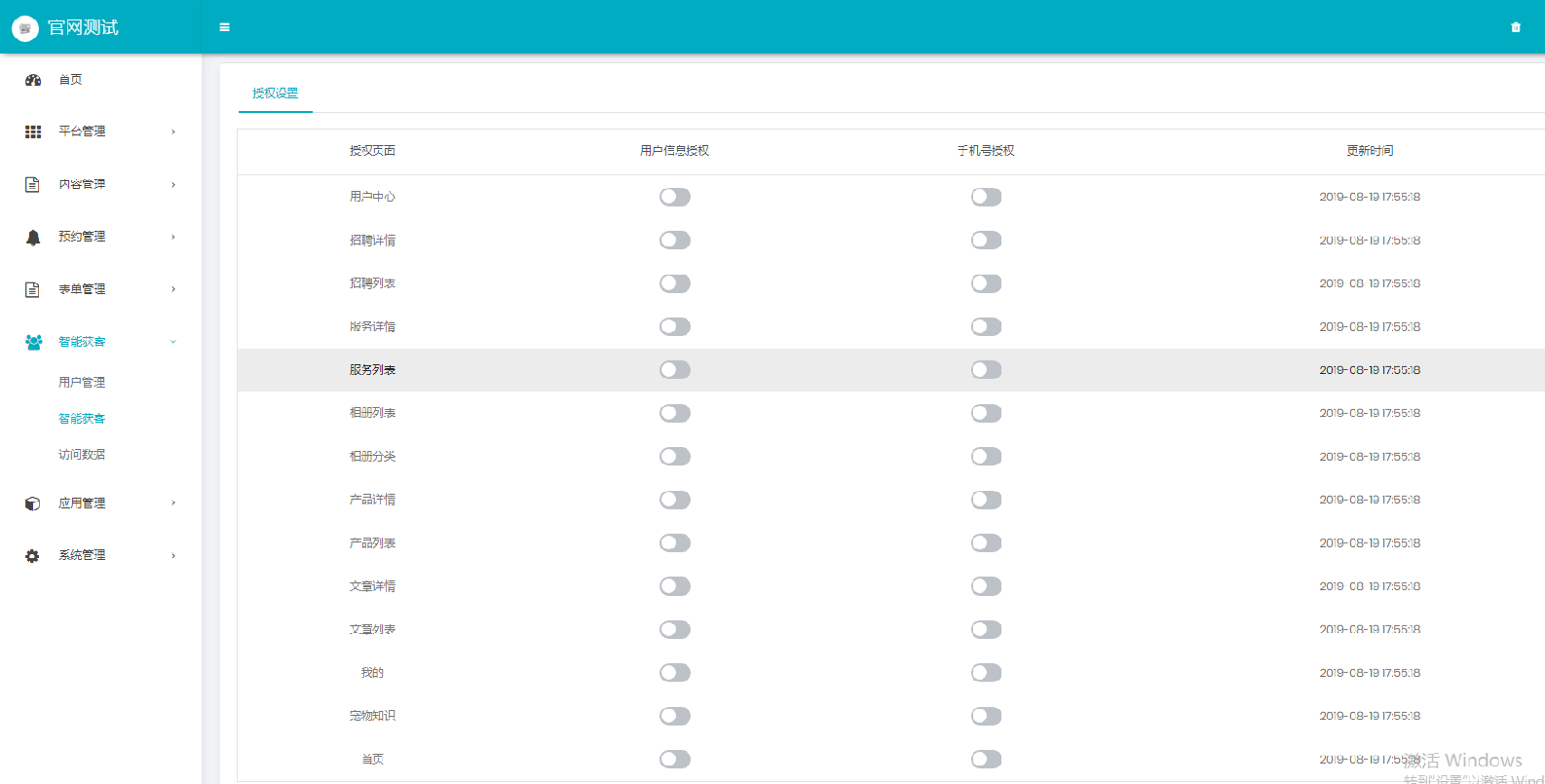The height and width of the screenshot is (784, 1545).
Task: Collapse the 智能获客 menu chevron
Action: pos(173,342)
